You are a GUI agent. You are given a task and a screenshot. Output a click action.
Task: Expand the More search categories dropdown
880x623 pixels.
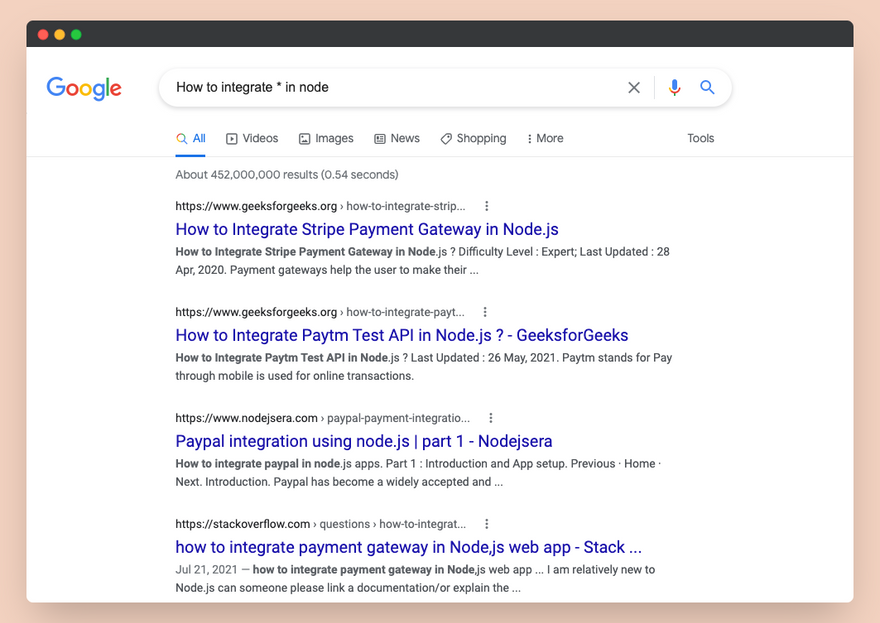[545, 139]
